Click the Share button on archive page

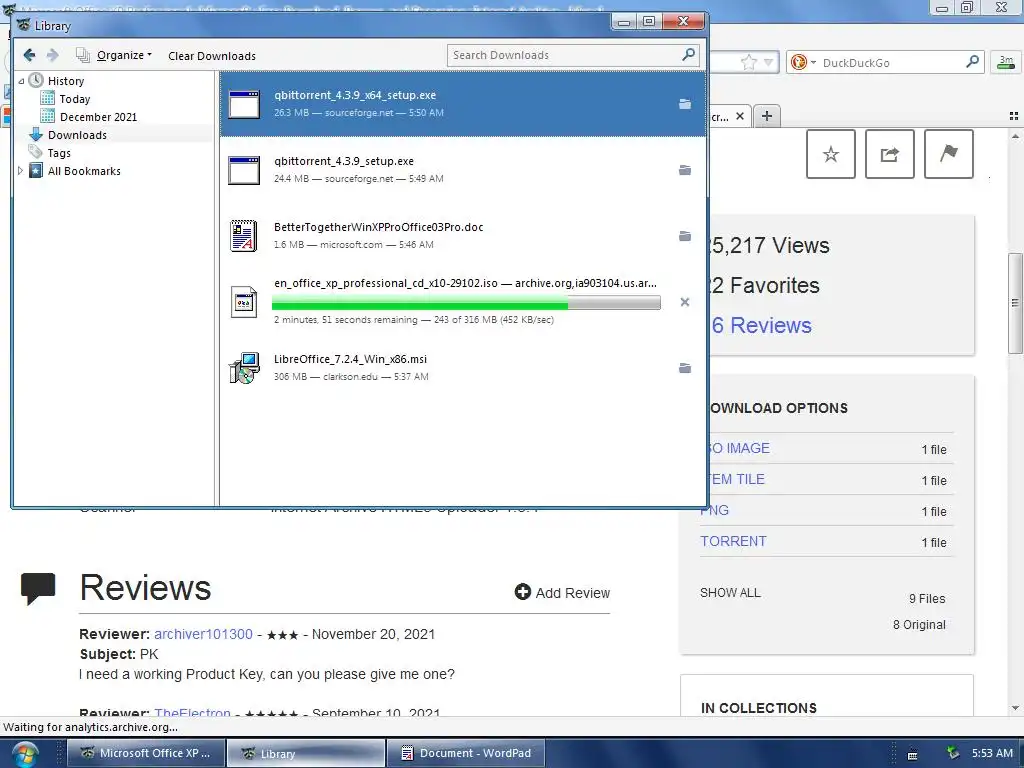[889, 154]
